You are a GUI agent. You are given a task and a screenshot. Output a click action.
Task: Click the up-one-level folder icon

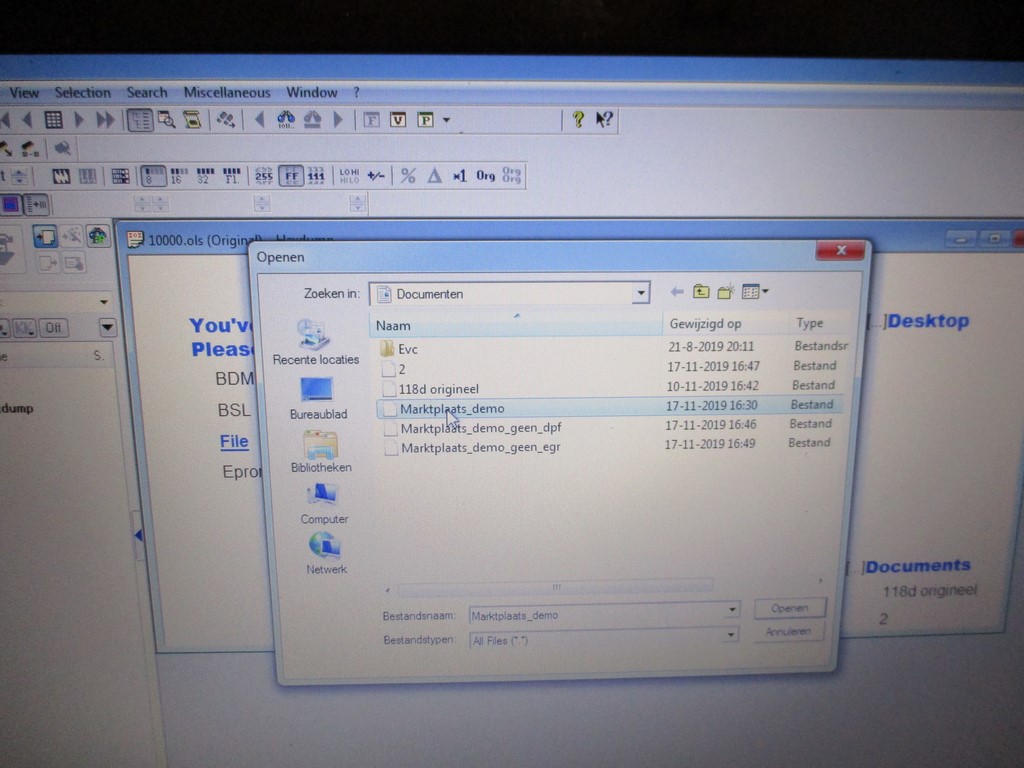click(702, 292)
